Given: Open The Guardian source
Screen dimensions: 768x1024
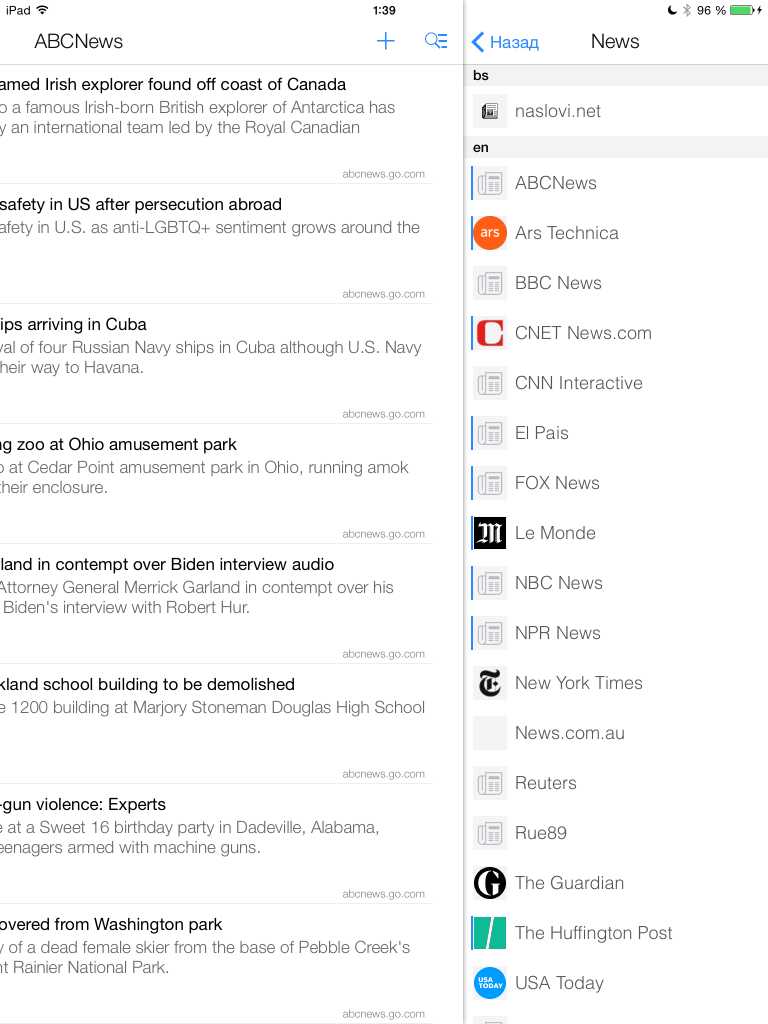Looking at the screenshot, I should point(616,883).
